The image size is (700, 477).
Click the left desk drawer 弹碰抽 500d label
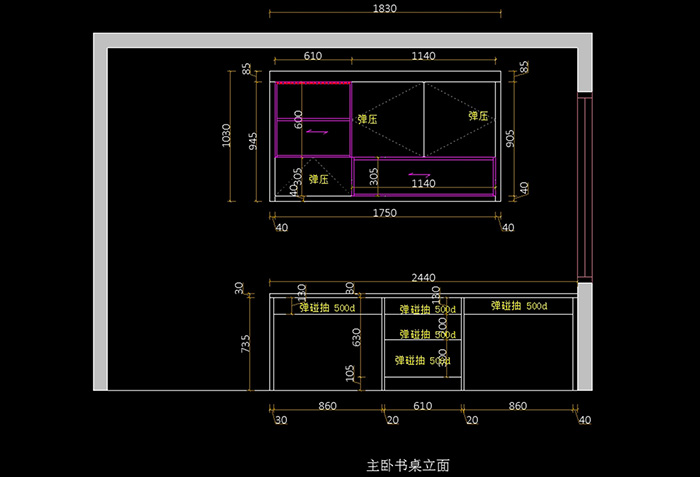326,308
